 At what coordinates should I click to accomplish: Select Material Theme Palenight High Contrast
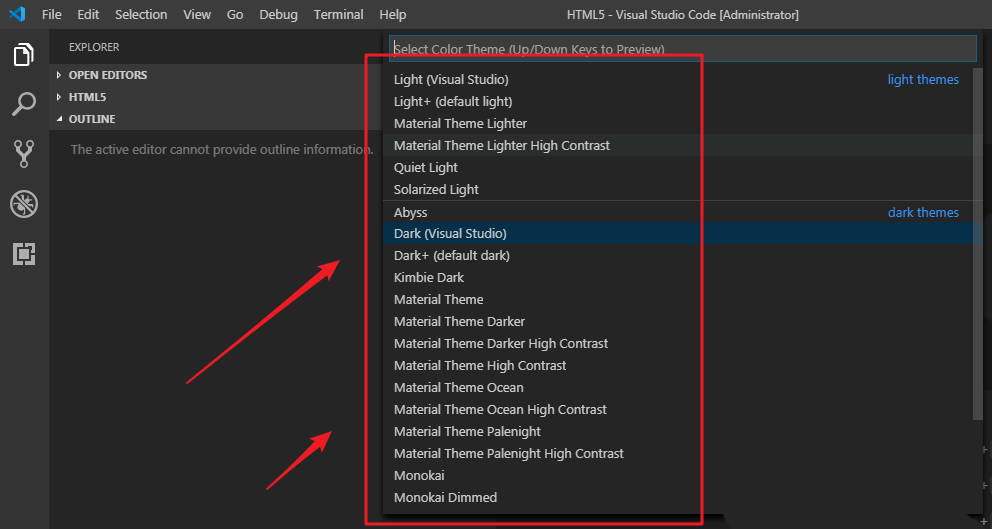pyautogui.click(x=509, y=453)
